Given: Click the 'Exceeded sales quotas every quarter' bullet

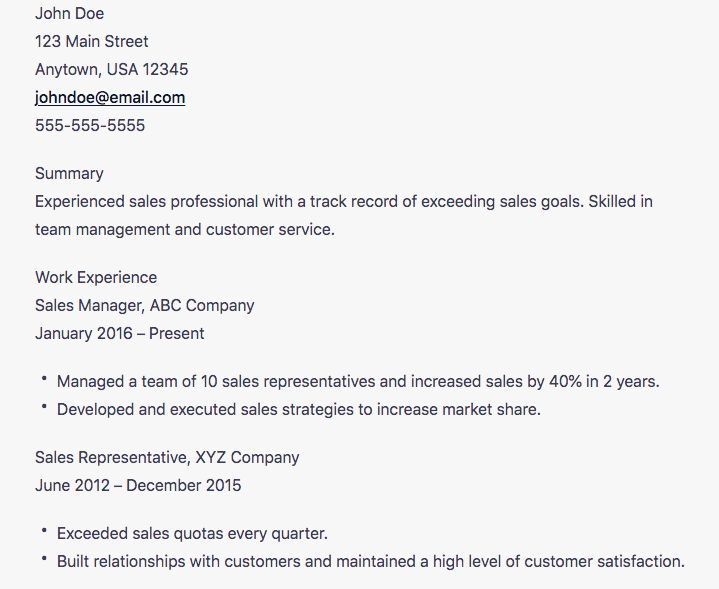Looking at the screenshot, I should 192,533.
